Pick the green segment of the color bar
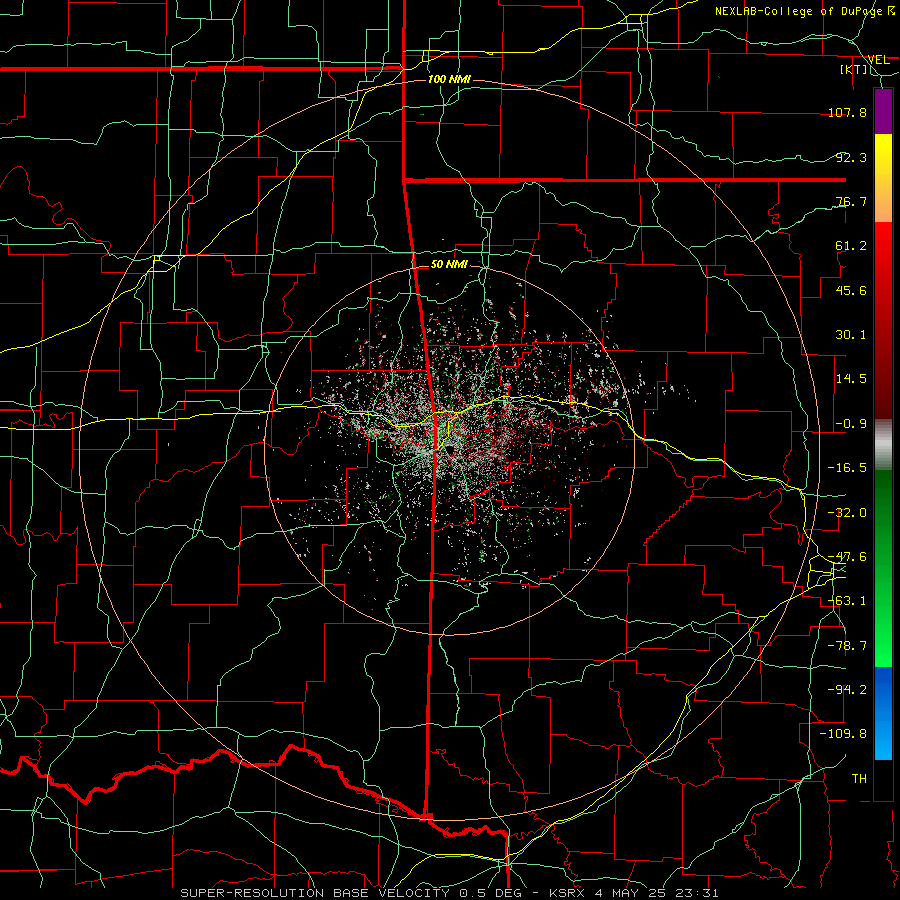The width and height of the screenshot is (900, 900). click(x=883, y=568)
